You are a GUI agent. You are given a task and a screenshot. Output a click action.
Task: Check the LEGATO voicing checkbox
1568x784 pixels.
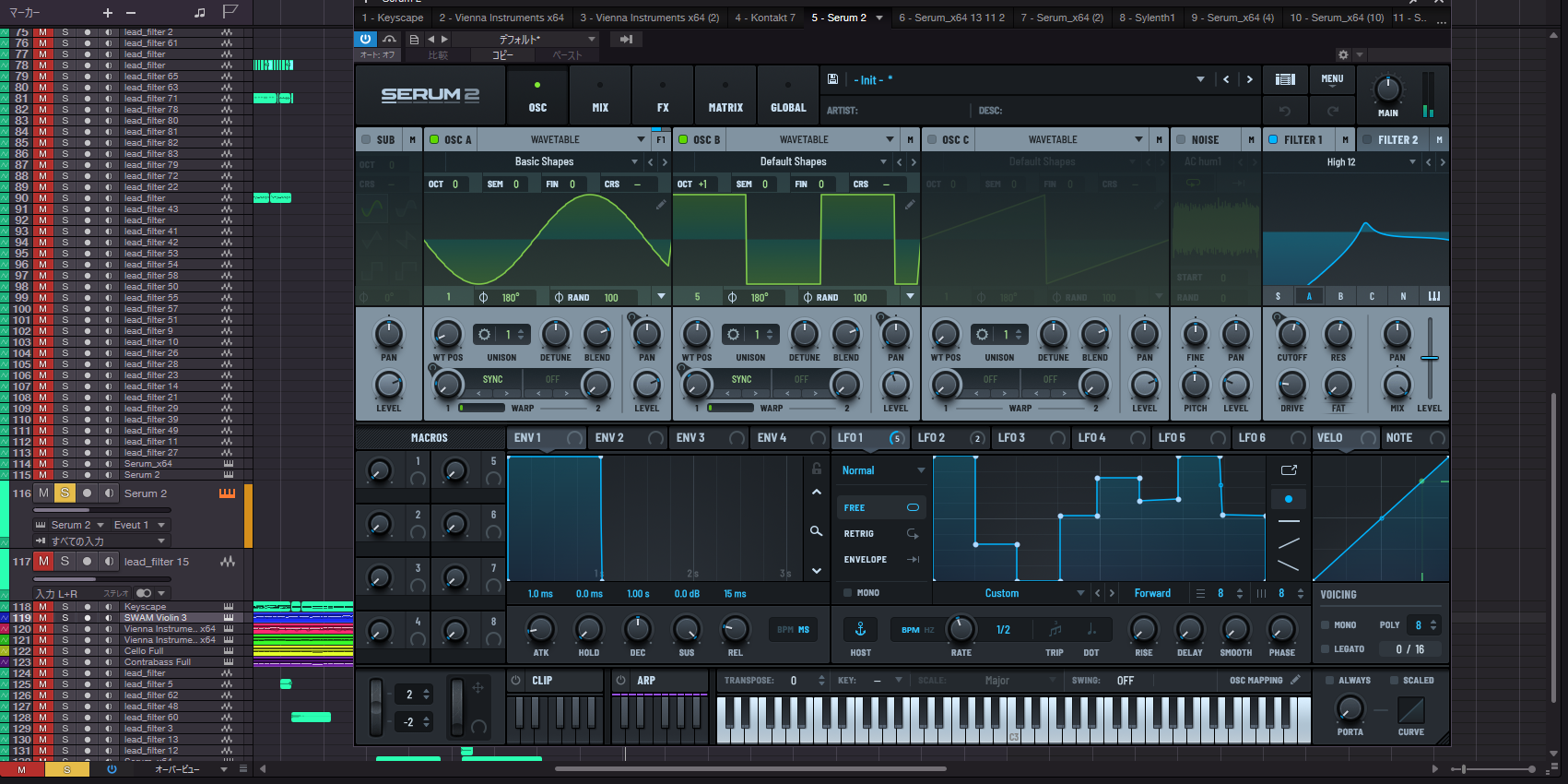[1325, 648]
